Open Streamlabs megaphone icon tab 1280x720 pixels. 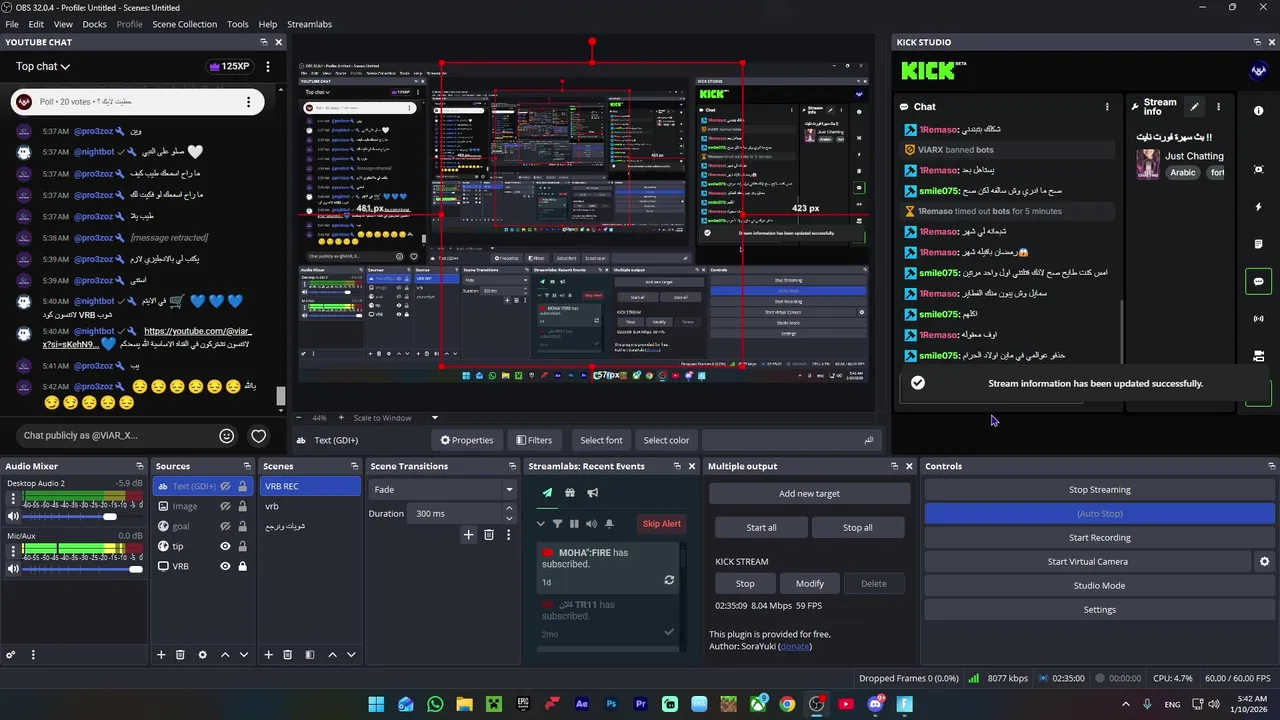coord(593,492)
